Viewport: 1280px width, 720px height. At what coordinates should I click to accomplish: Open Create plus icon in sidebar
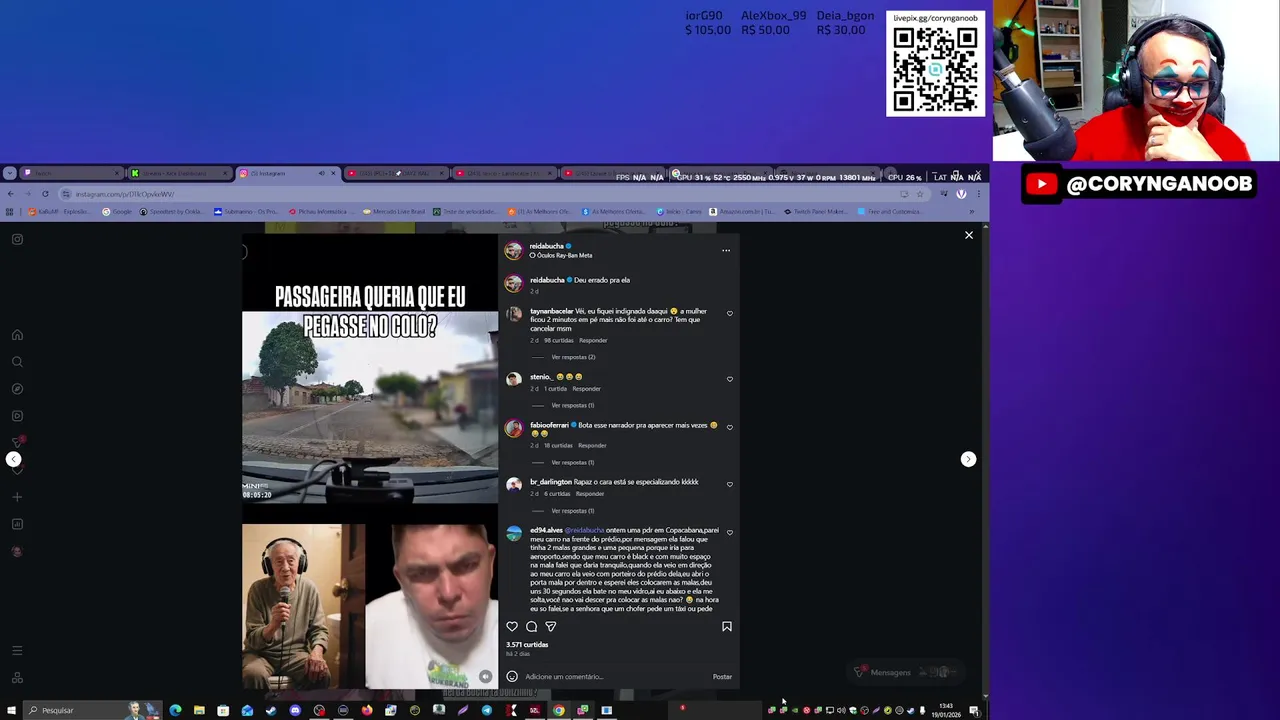(17, 497)
